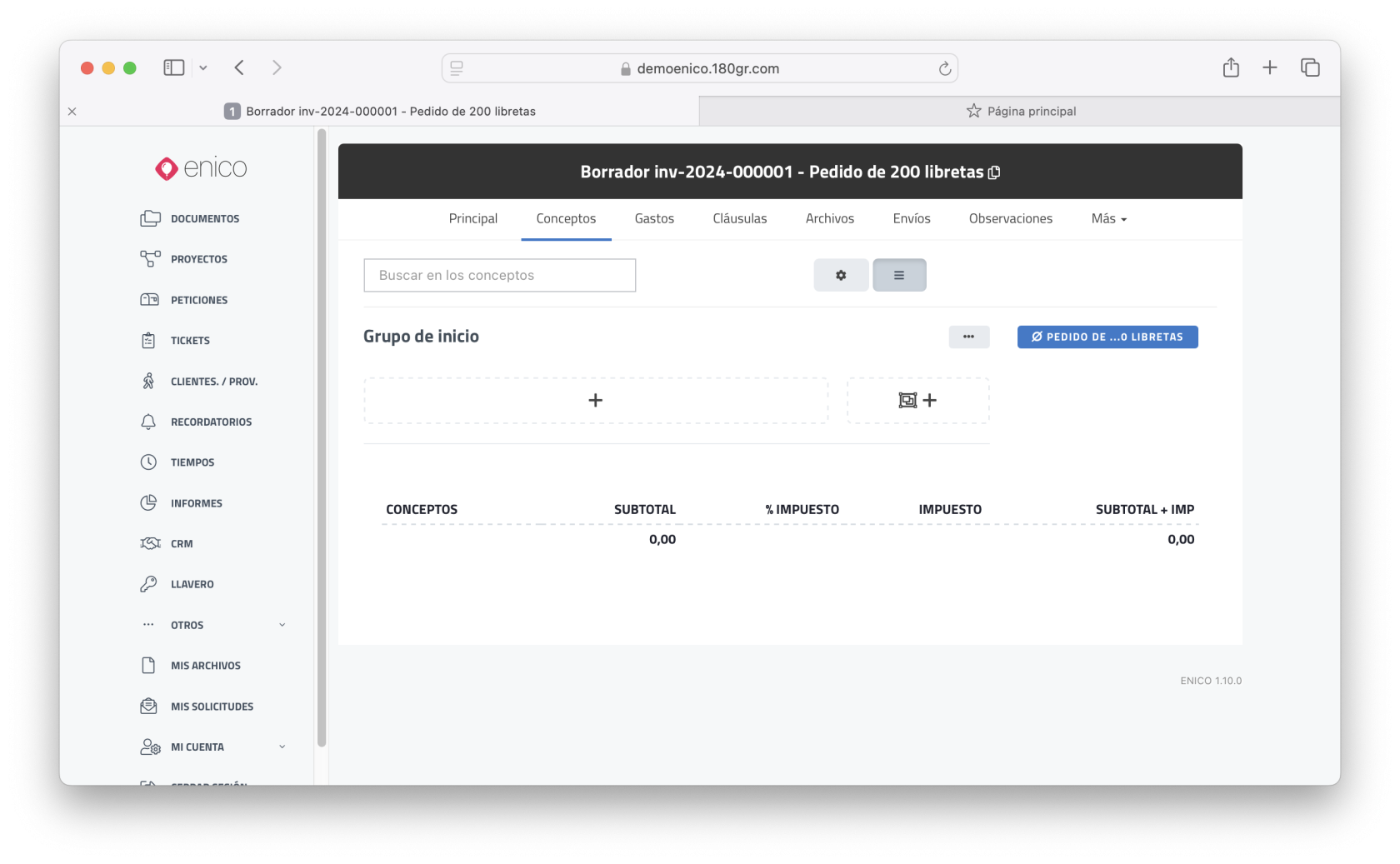1400x864 pixels.
Task: Toggle the list view button
Action: (x=899, y=275)
